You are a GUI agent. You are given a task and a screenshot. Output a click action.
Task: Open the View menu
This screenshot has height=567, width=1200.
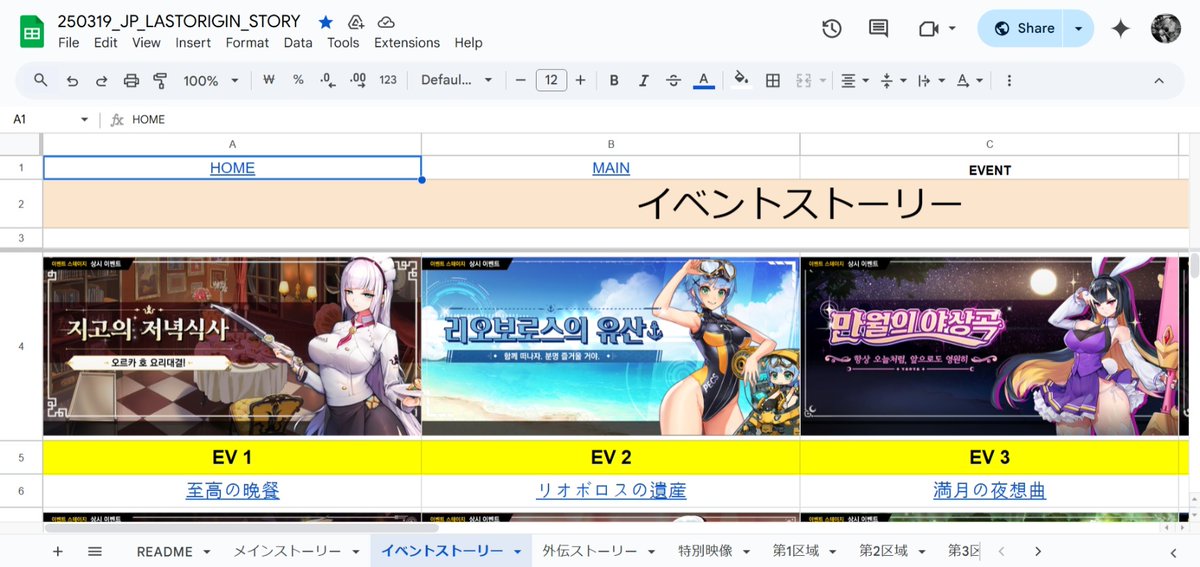click(146, 42)
